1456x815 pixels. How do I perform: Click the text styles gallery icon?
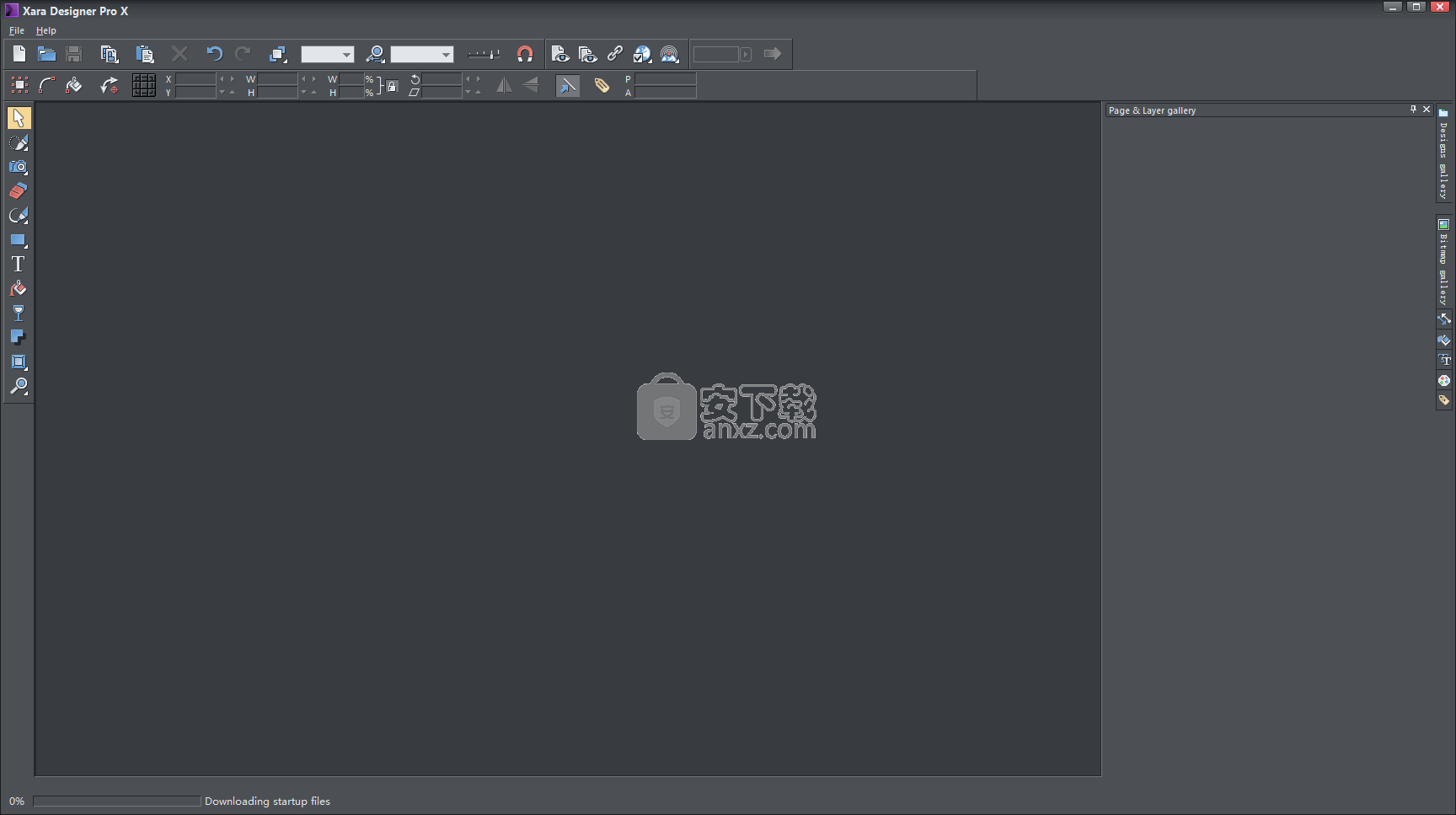[x=1444, y=360]
